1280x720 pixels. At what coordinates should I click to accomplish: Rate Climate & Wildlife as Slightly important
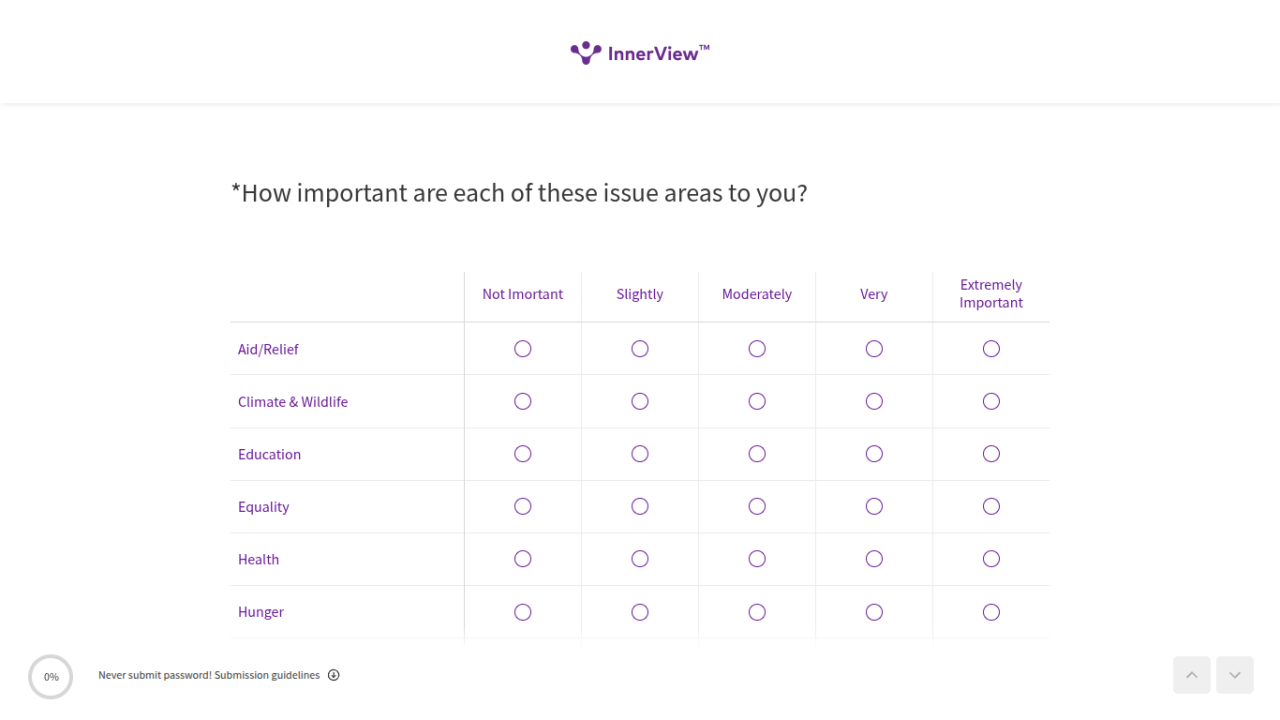click(x=640, y=402)
